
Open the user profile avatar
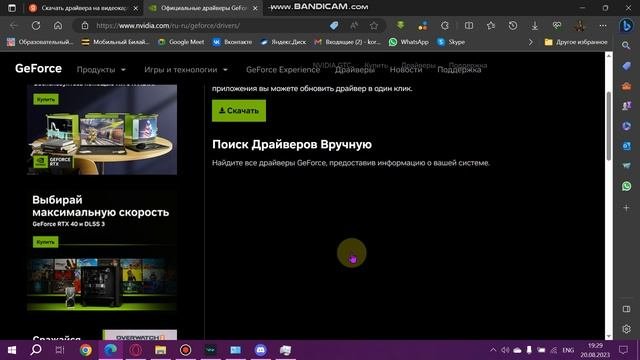coord(580,26)
